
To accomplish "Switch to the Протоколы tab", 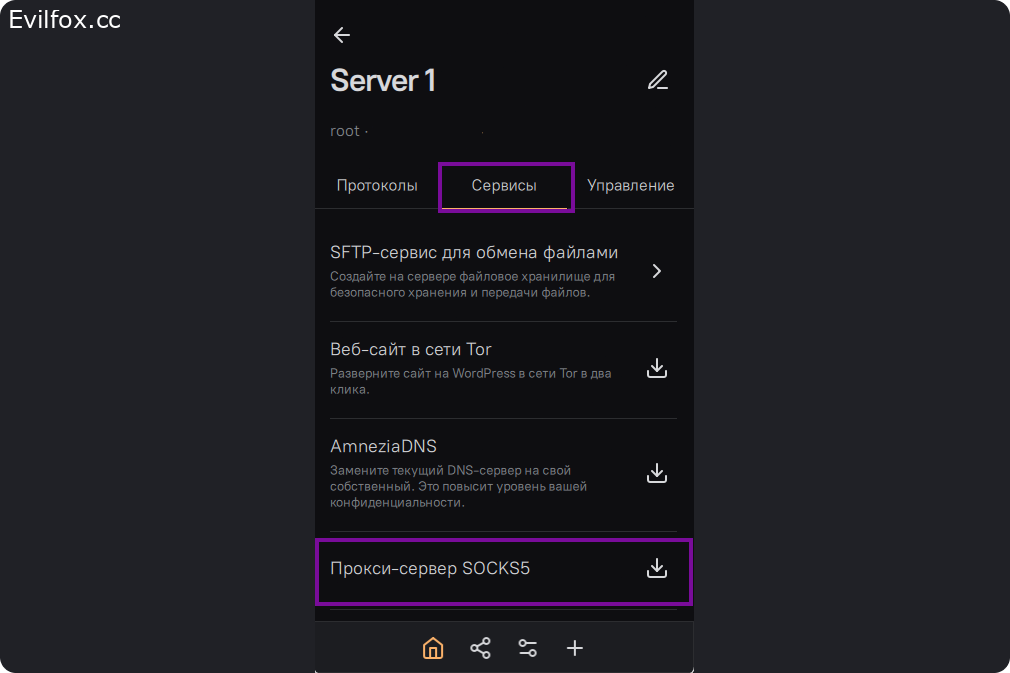I will pyautogui.click(x=377, y=186).
